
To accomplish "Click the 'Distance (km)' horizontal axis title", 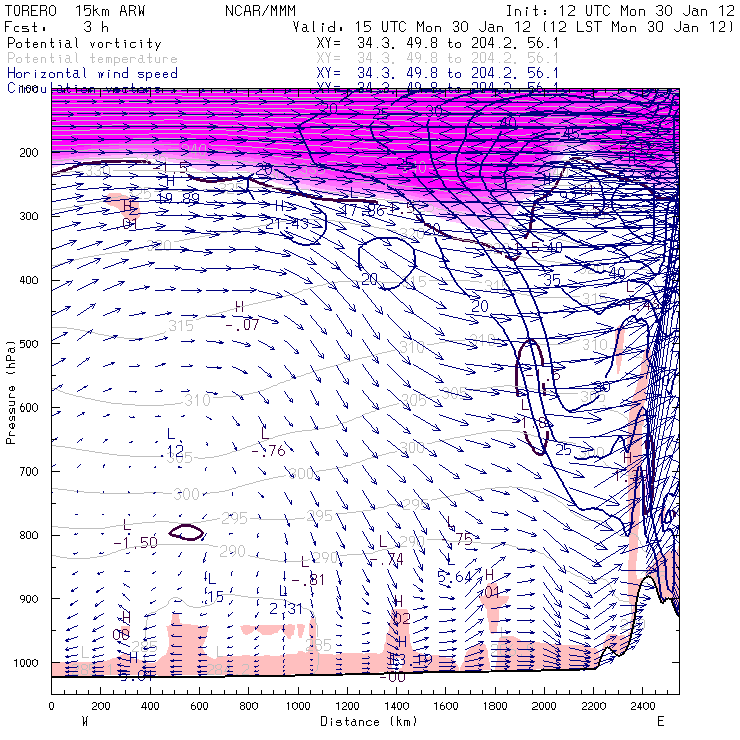I will pos(369,722).
